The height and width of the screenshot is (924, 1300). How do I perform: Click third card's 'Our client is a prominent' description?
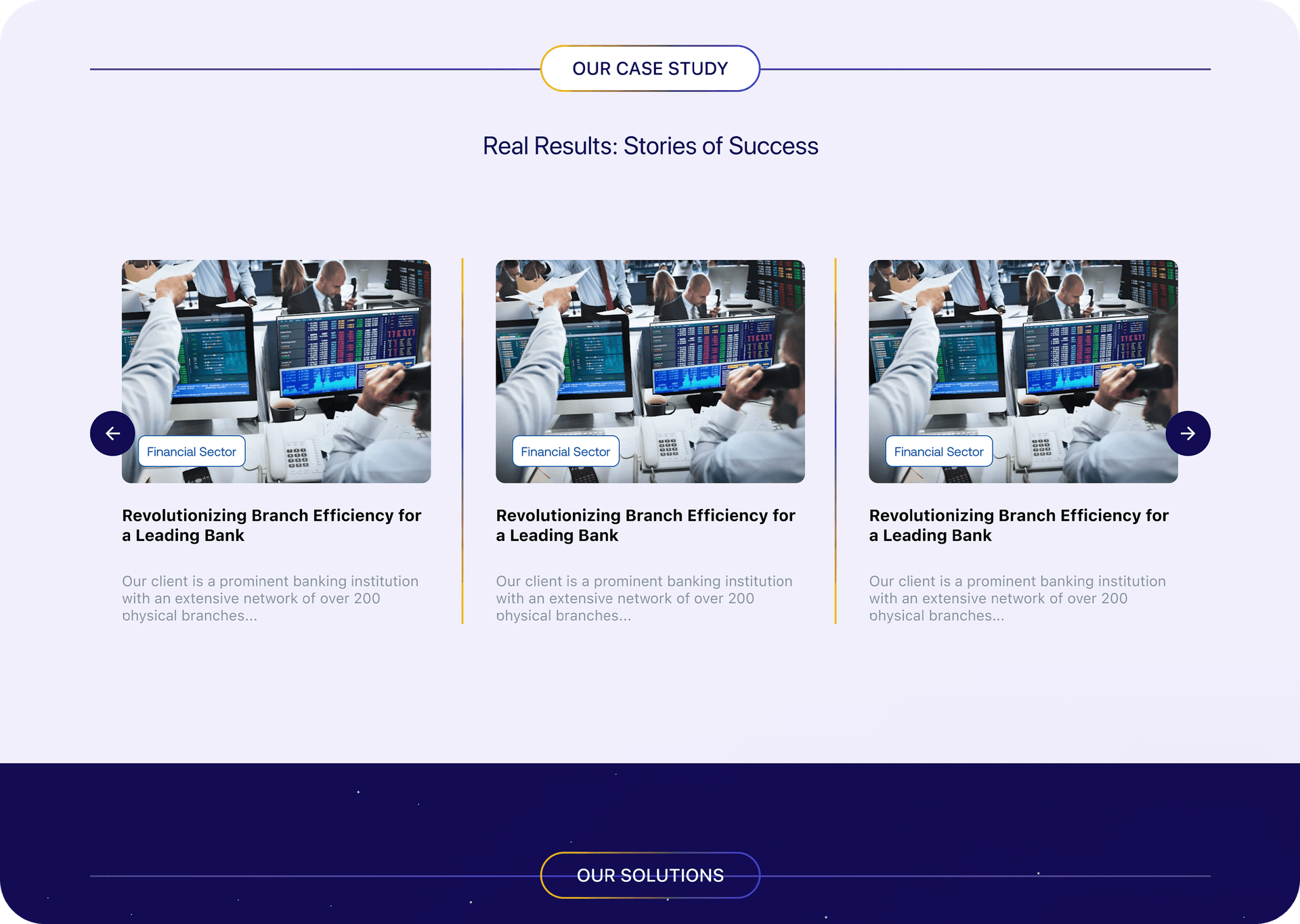(1018, 598)
